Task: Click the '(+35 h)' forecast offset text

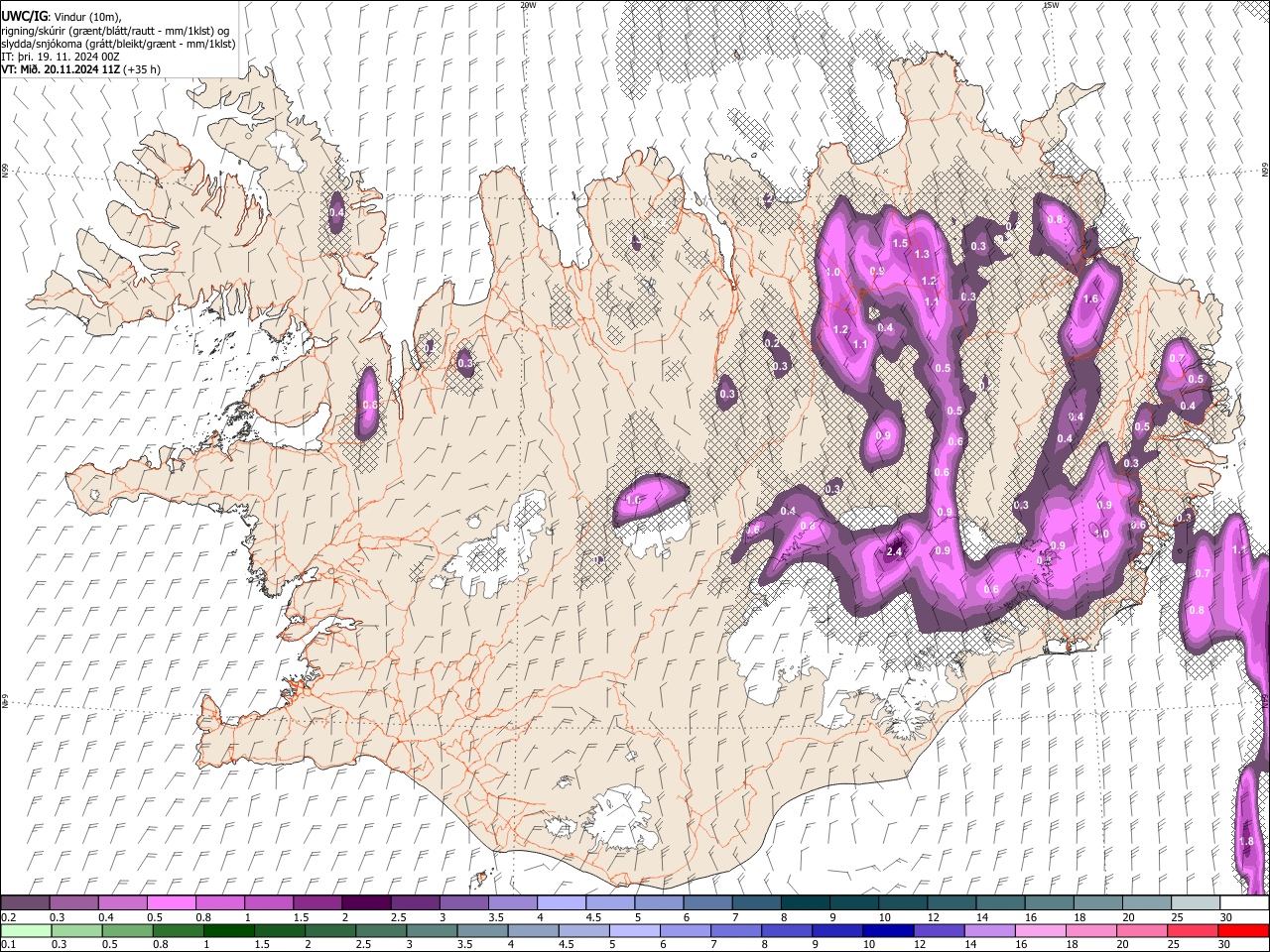Action: coord(144,69)
